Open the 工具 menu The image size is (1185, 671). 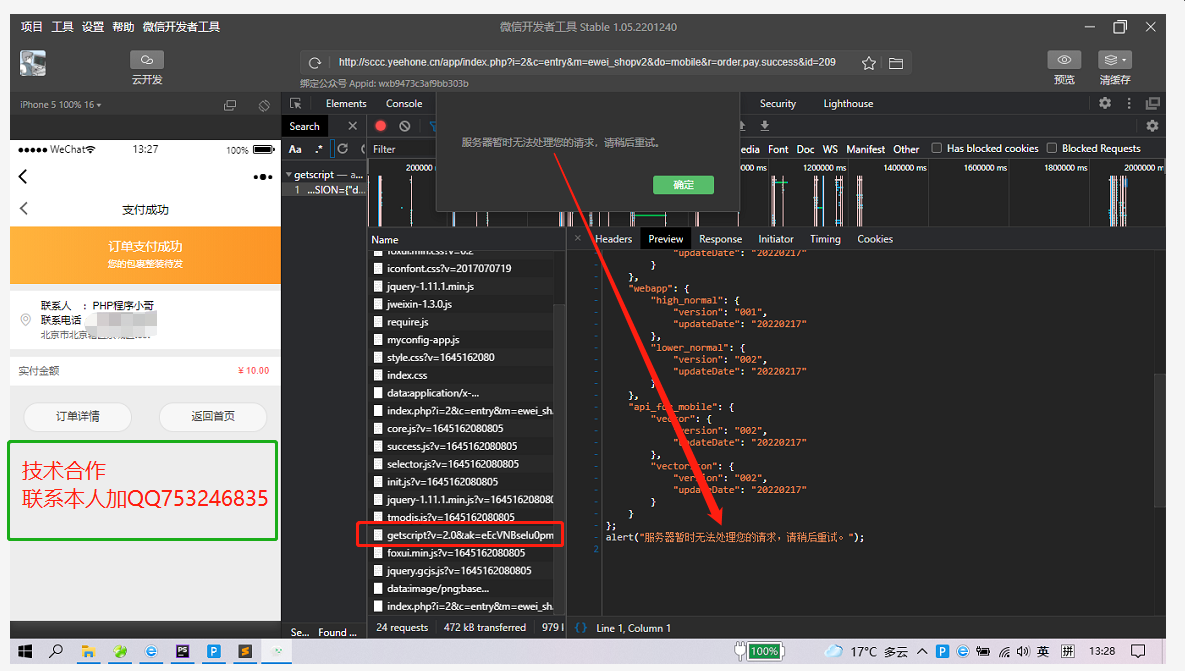pyautogui.click(x=62, y=27)
